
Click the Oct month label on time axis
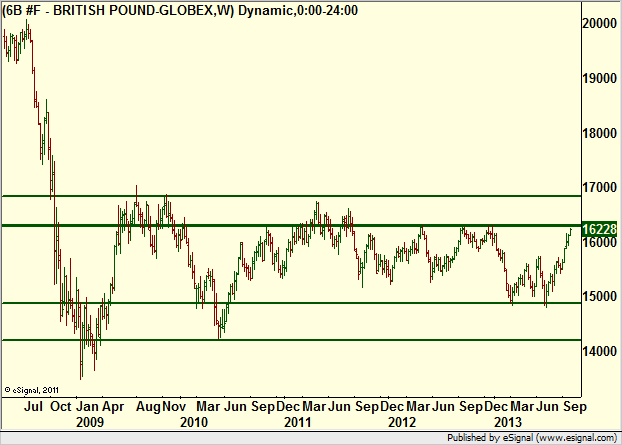click(61, 407)
